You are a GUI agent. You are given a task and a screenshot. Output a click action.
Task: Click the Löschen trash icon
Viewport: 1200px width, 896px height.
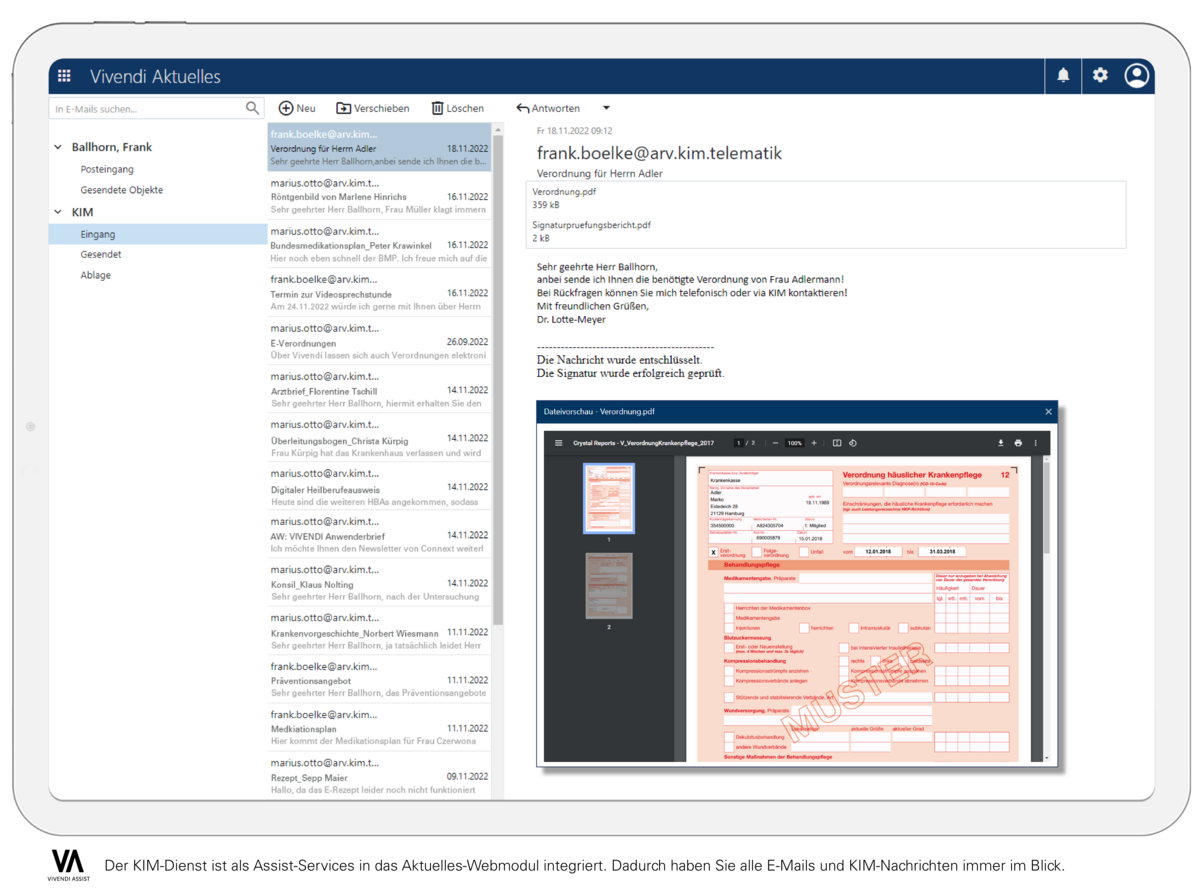click(x=437, y=108)
